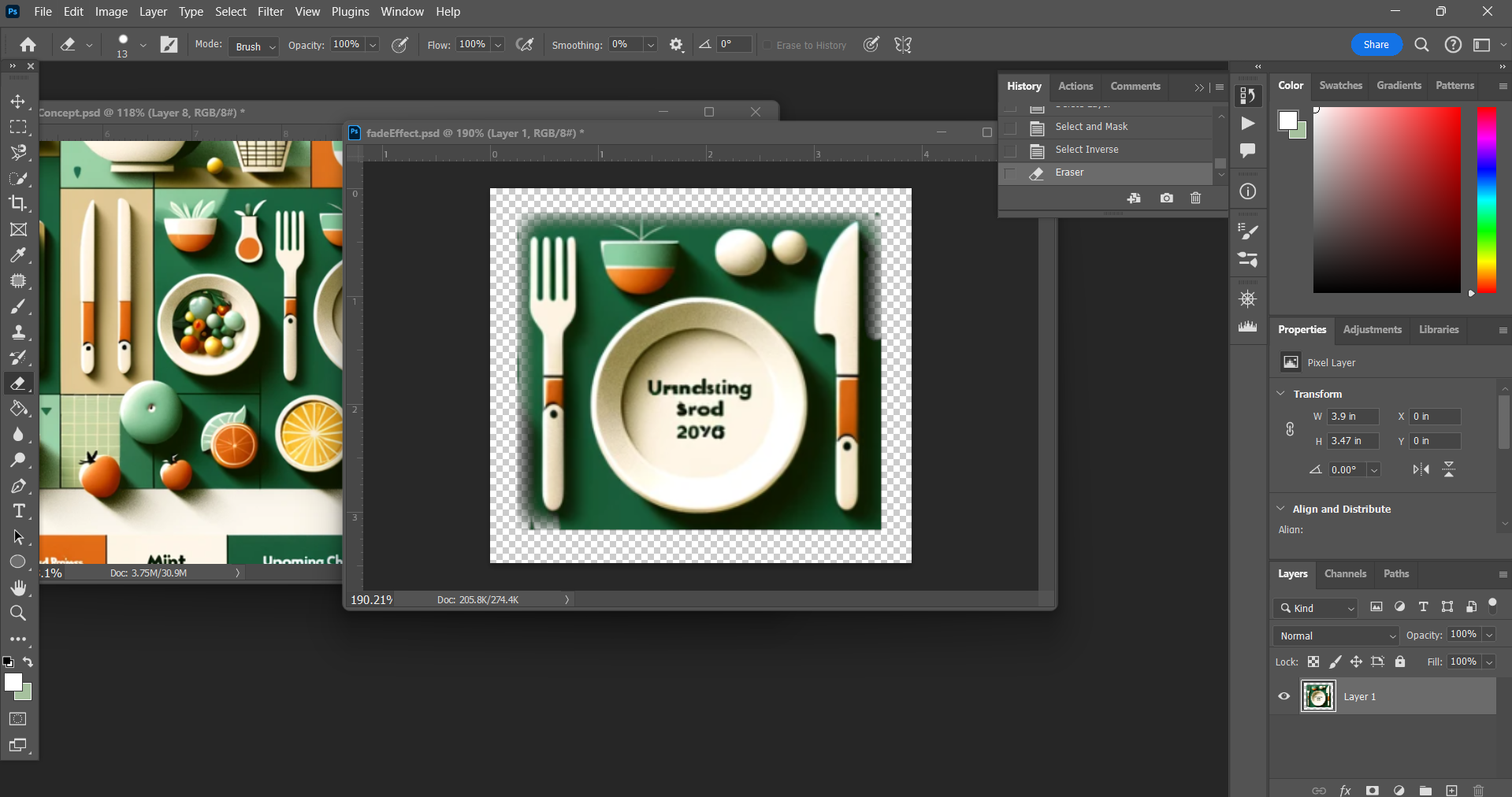The image size is (1512, 797).
Task: Lock transparent pixels in the Layers panel
Action: click(1313, 662)
